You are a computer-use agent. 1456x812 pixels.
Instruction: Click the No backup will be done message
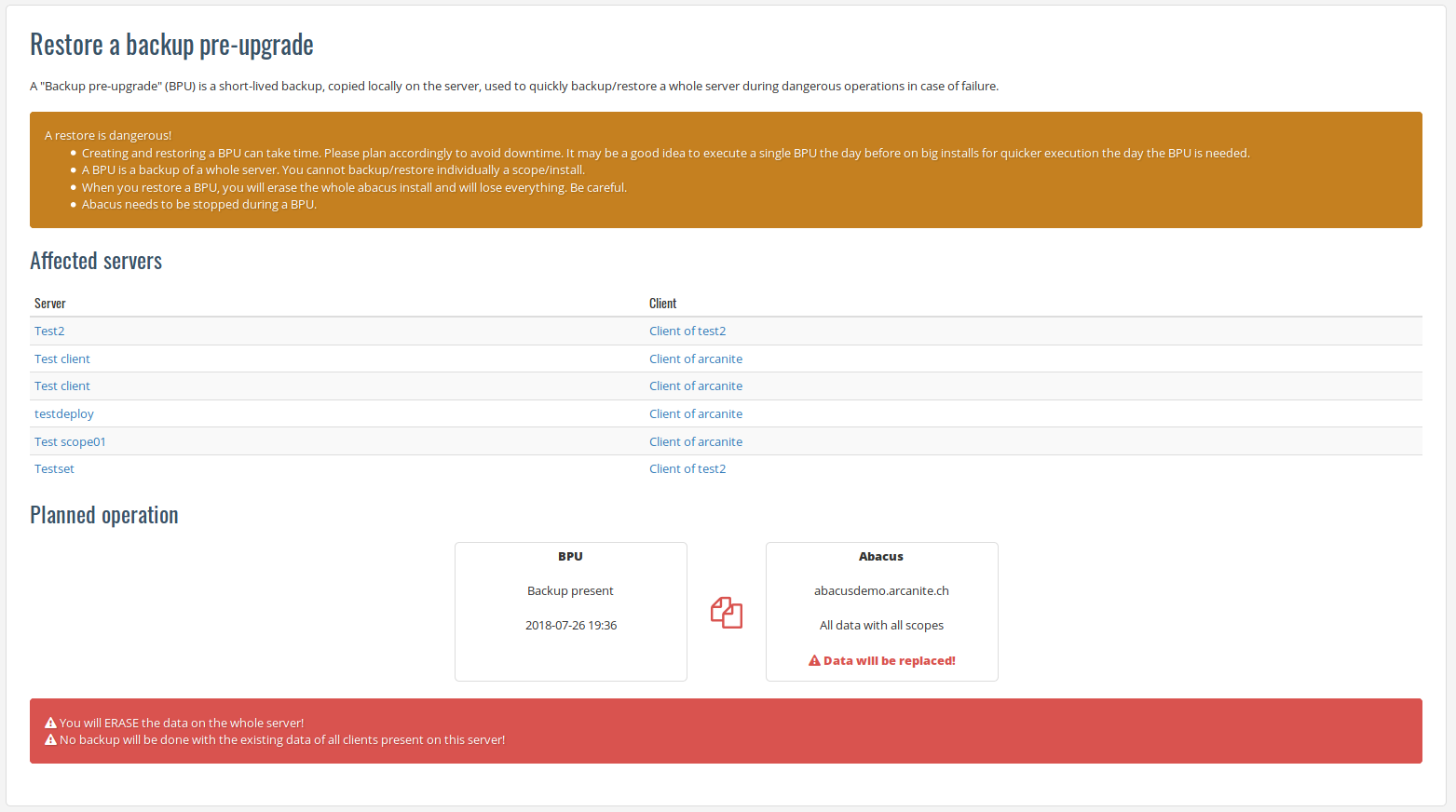click(x=282, y=739)
